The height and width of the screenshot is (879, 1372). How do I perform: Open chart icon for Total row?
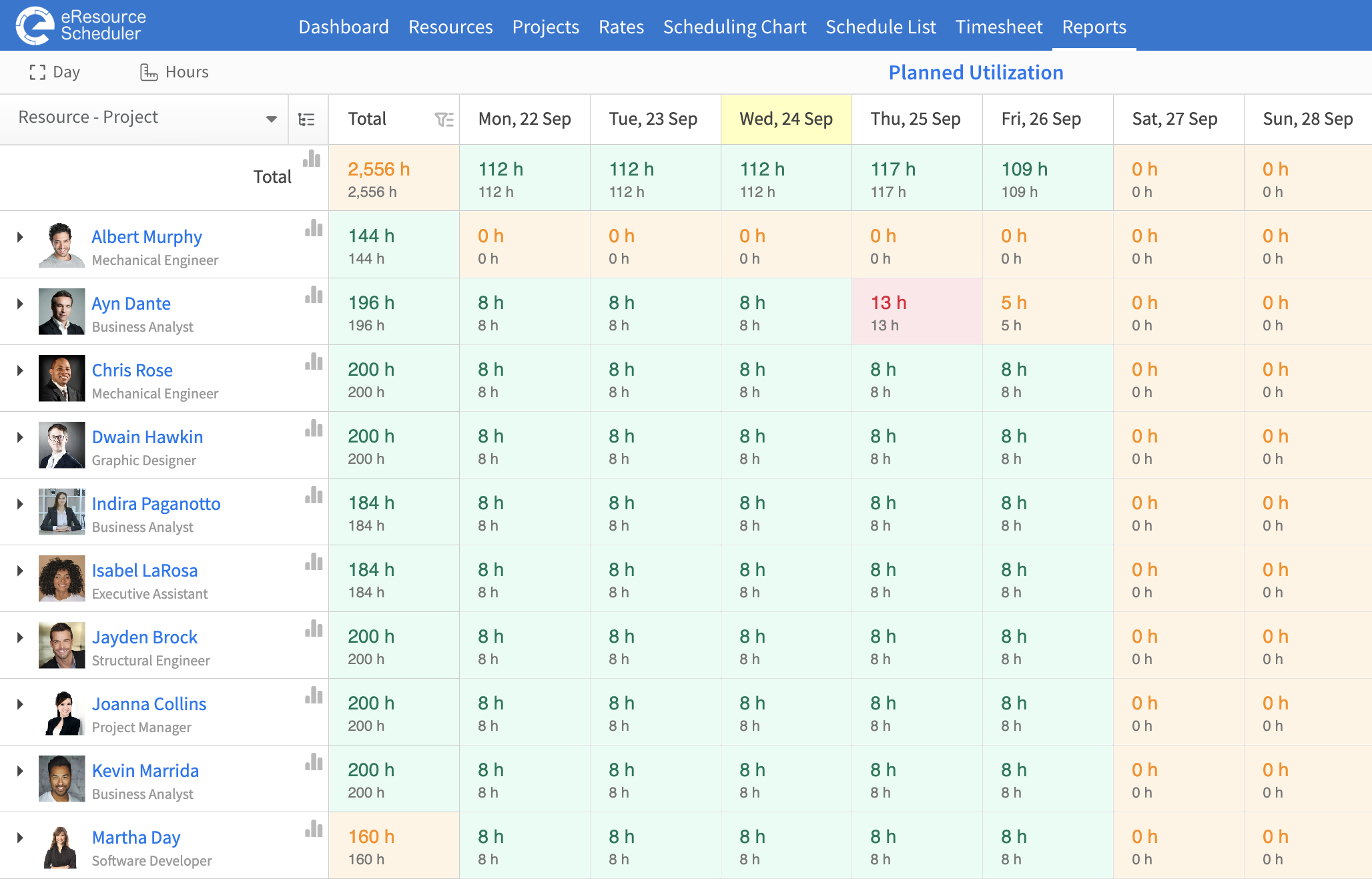coord(312,159)
